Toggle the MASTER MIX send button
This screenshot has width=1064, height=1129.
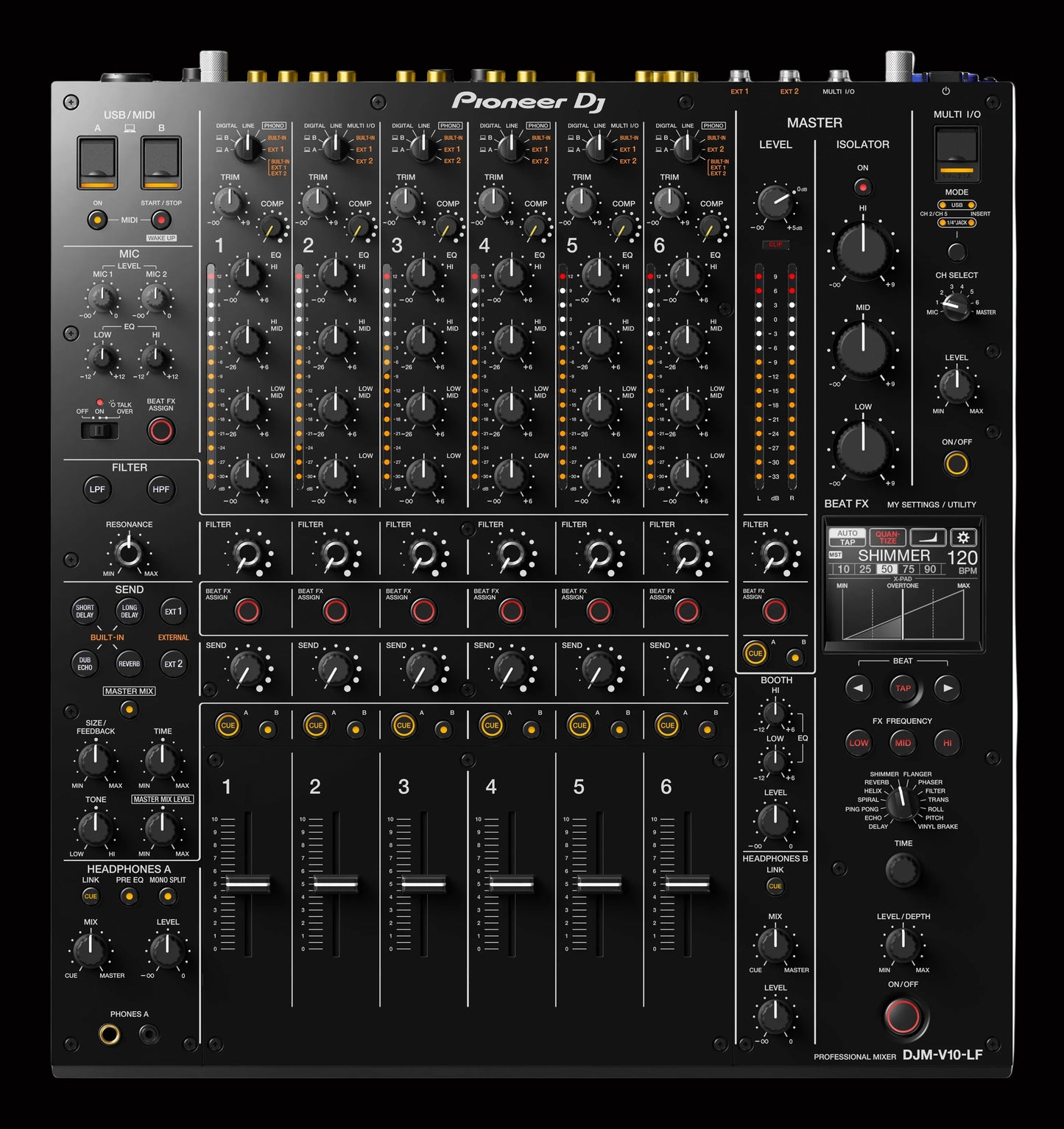[129, 709]
